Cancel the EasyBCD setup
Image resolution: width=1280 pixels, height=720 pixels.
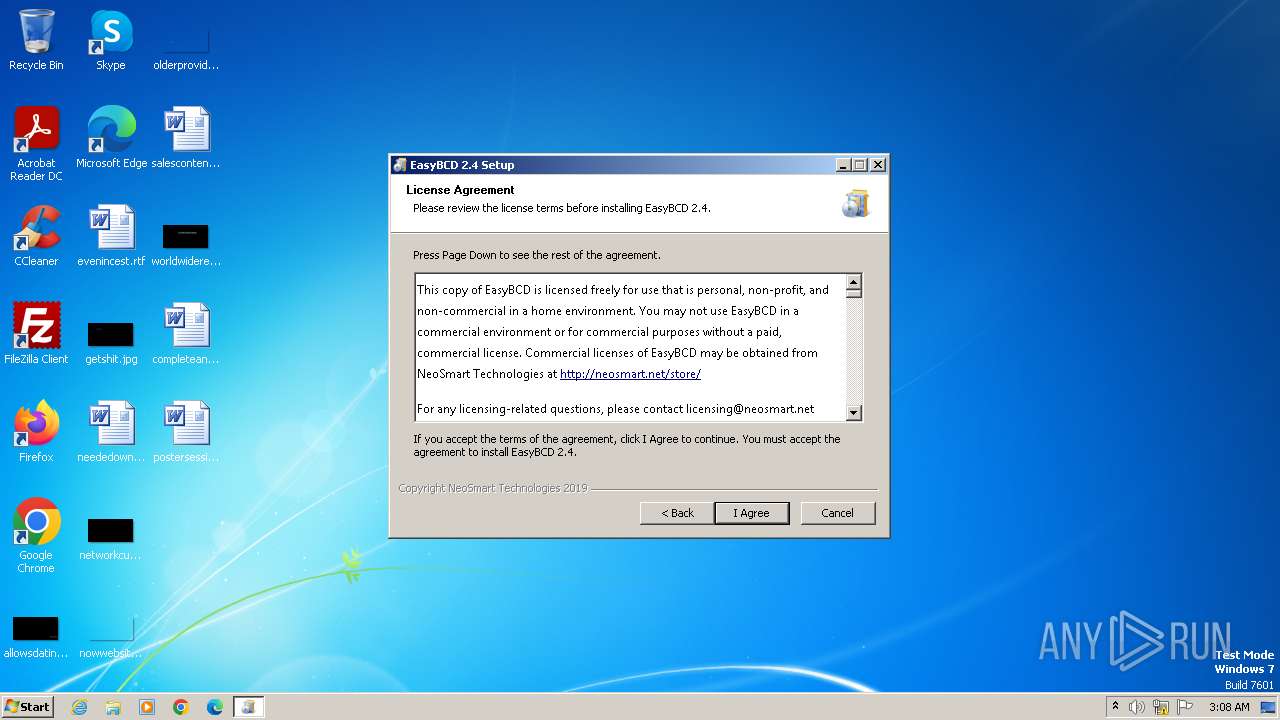click(838, 513)
